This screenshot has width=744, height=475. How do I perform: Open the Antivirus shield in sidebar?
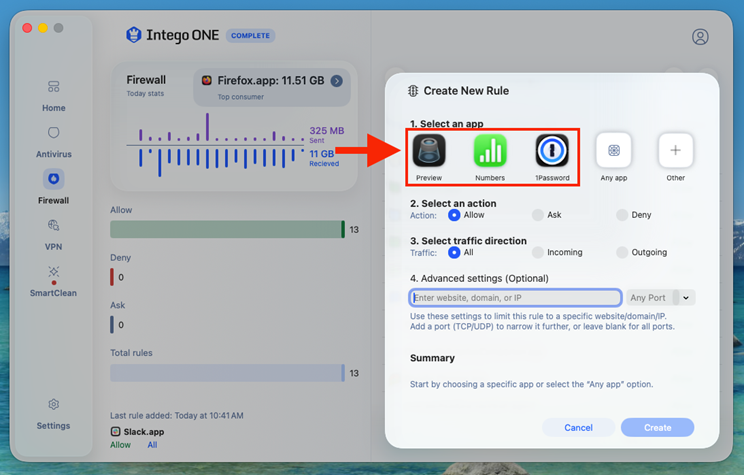coord(54,133)
